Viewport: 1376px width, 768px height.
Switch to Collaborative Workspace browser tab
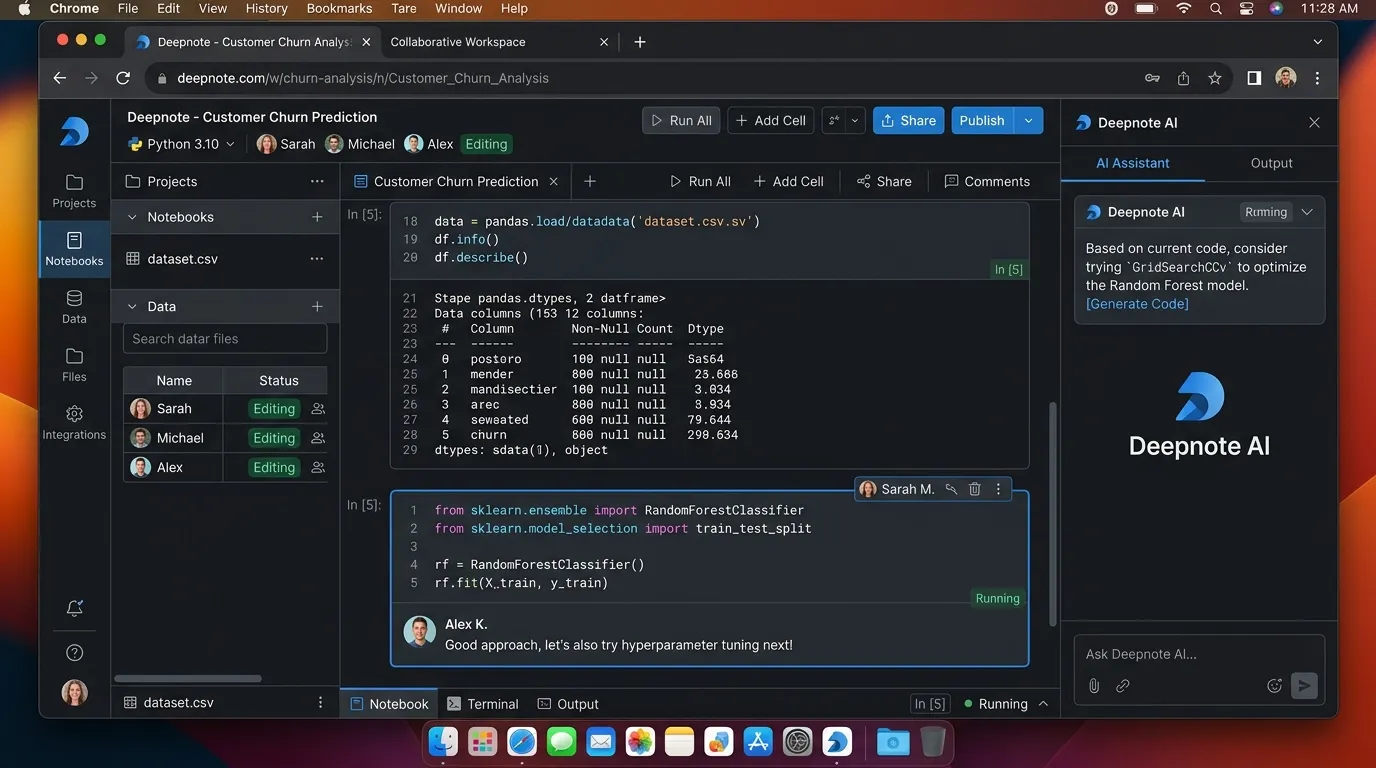click(458, 42)
